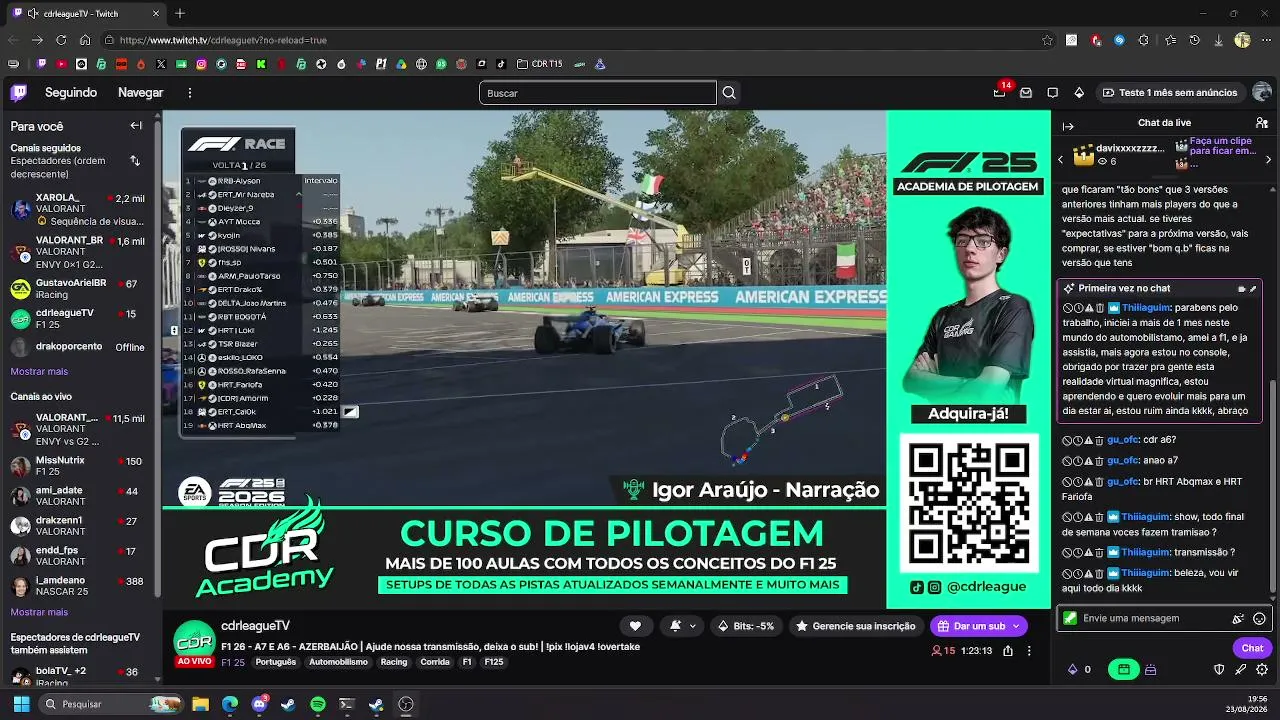Viewport: 1280px width, 720px height.
Task: Open a new browser tab
Action: point(180,14)
